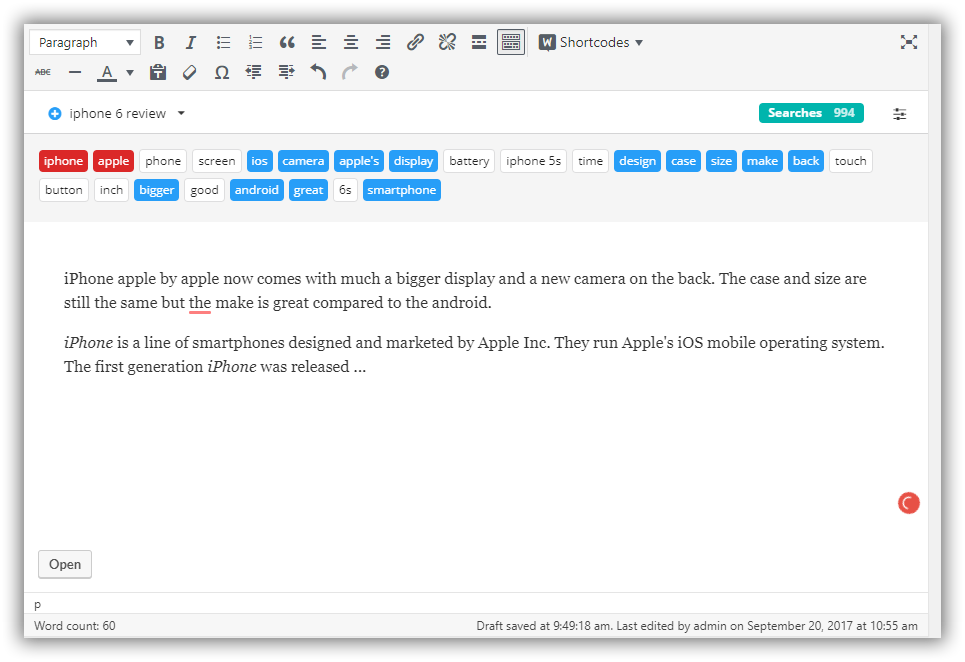Screen dimensions: 965x662
Task: Align text left
Action: (319, 42)
